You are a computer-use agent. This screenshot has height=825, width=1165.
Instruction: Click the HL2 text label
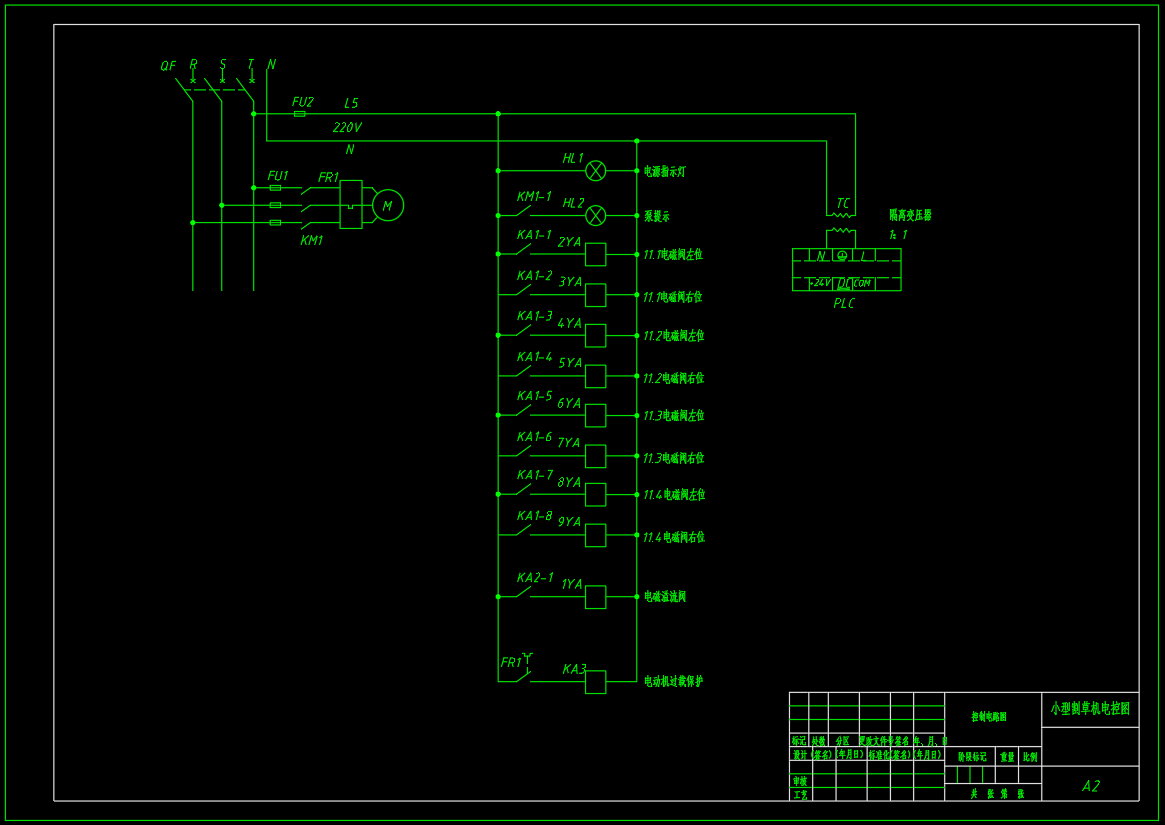coord(573,203)
